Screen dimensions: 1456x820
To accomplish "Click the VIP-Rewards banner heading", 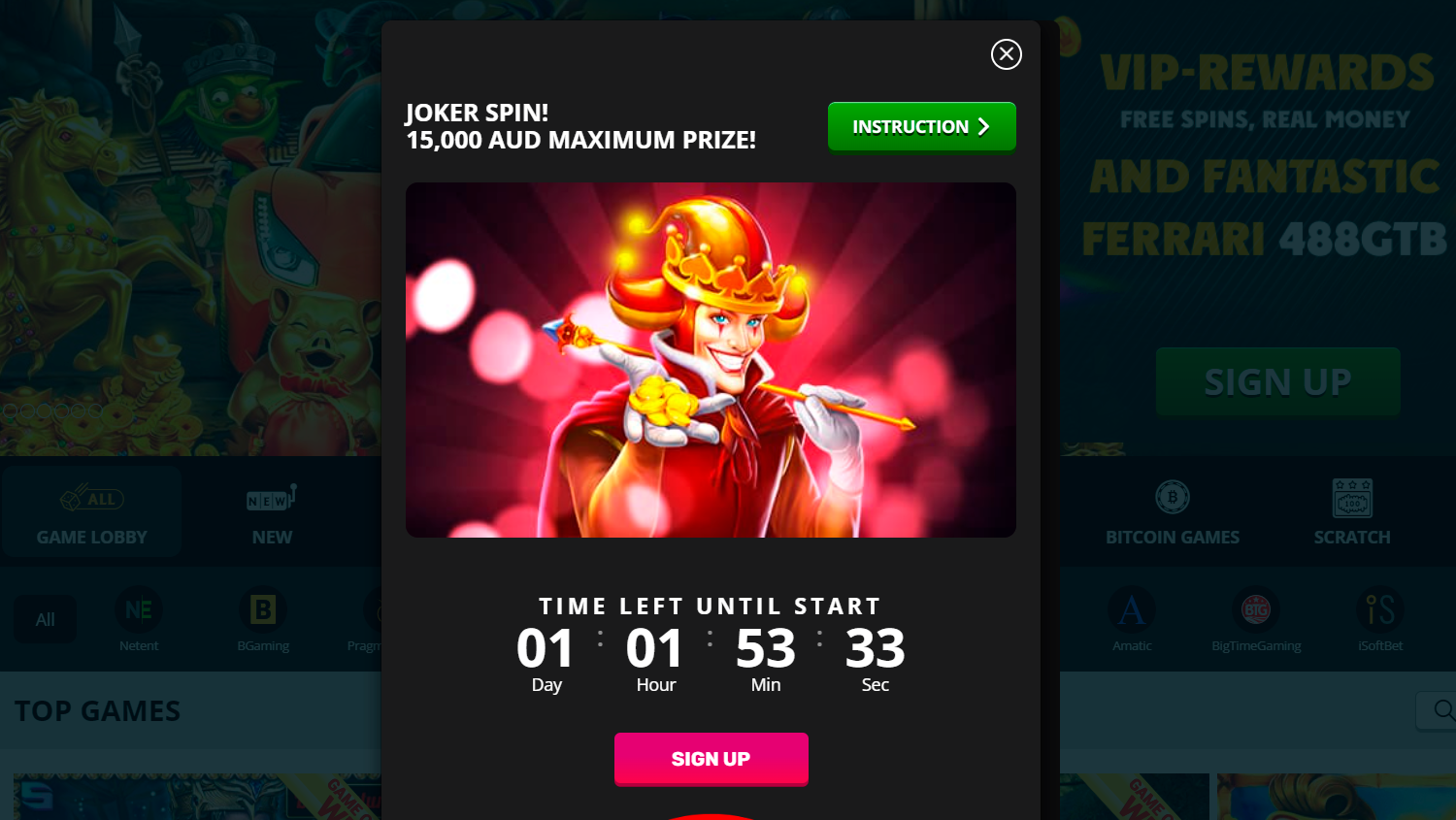I will (1267, 74).
